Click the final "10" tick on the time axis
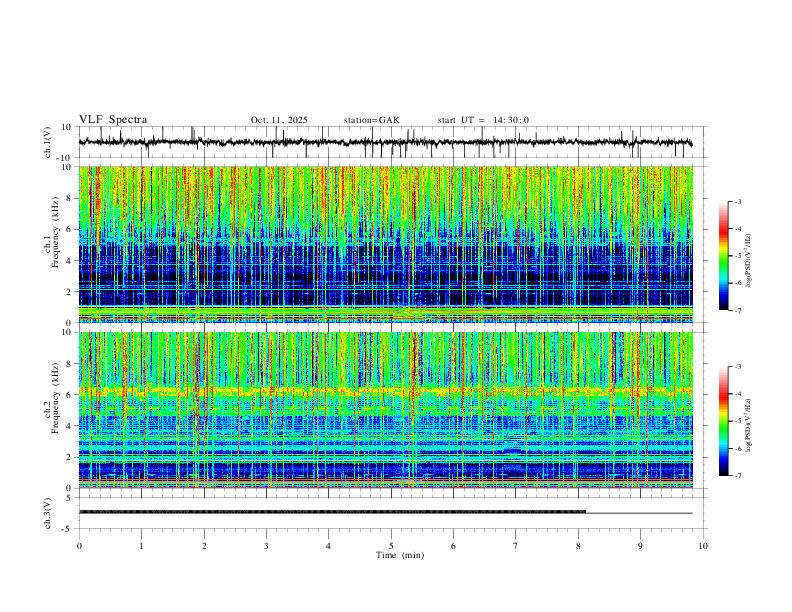 pyautogui.click(x=703, y=546)
